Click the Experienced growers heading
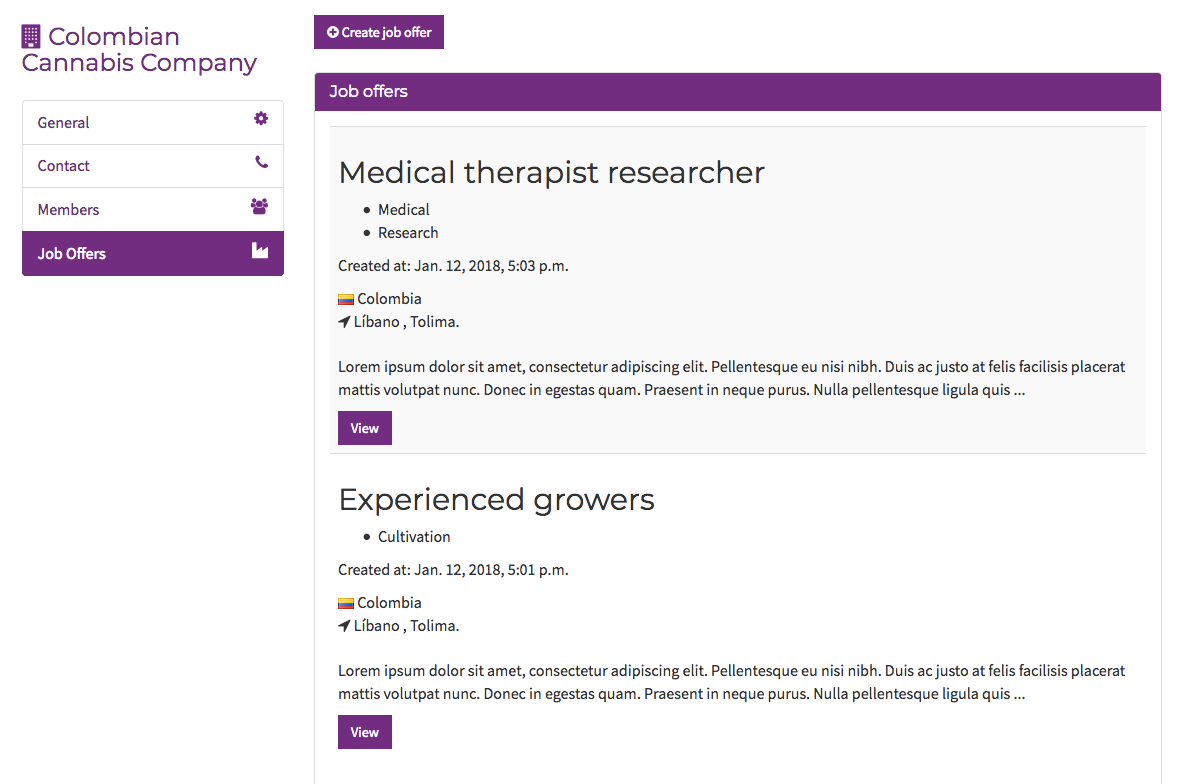 [496, 499]
